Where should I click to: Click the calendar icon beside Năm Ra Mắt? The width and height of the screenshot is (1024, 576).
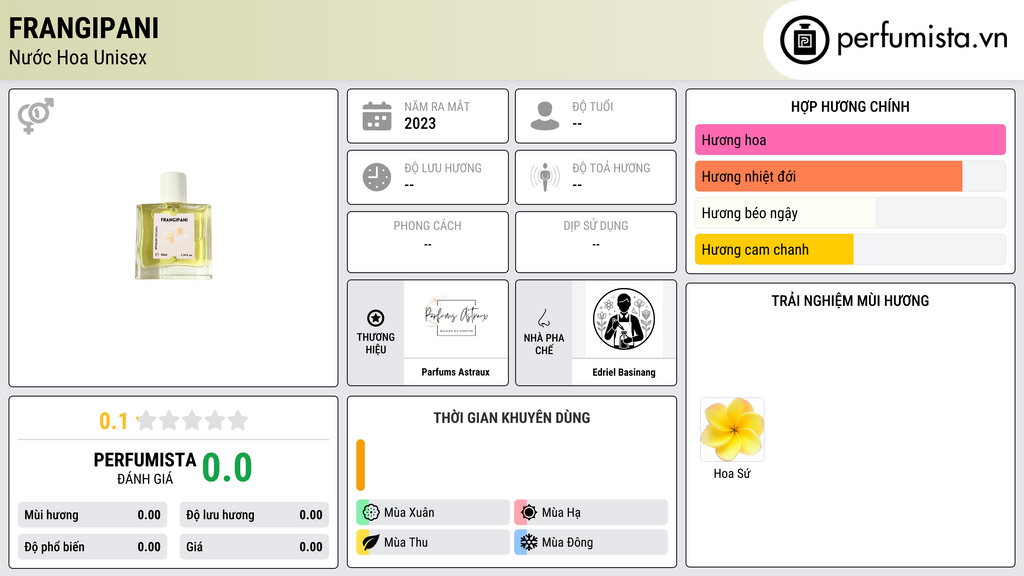(x=377, y=116)
